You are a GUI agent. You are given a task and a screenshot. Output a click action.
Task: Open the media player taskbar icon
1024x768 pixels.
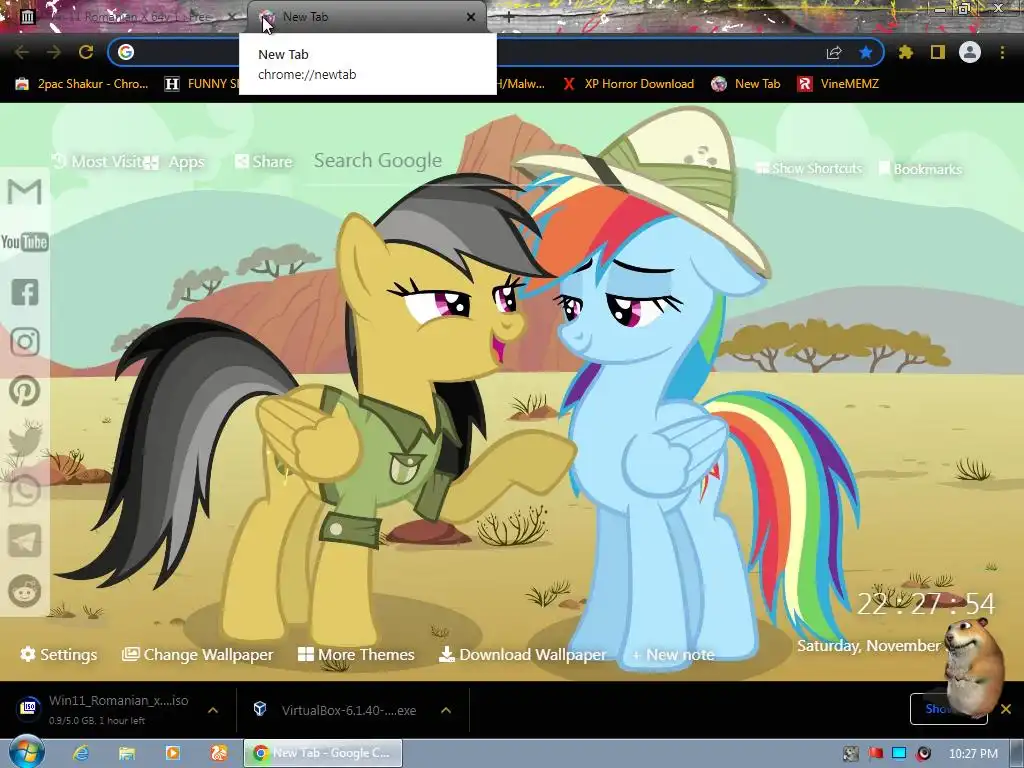[x=173, y=753]
